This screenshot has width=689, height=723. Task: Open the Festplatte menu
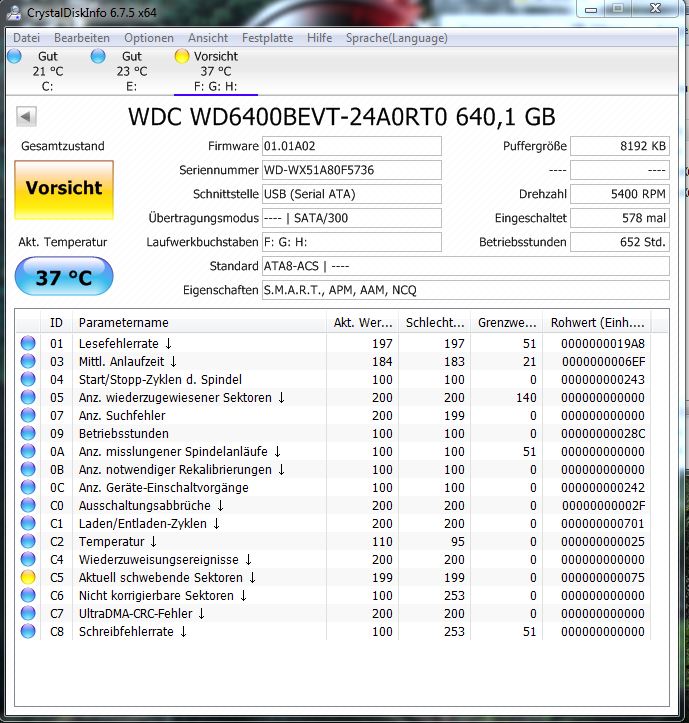[267, 38]
